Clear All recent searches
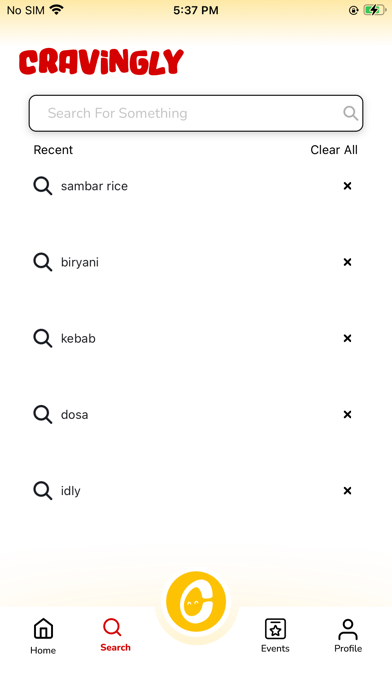This screenshot has height=696, width=392. click(334, 150)
